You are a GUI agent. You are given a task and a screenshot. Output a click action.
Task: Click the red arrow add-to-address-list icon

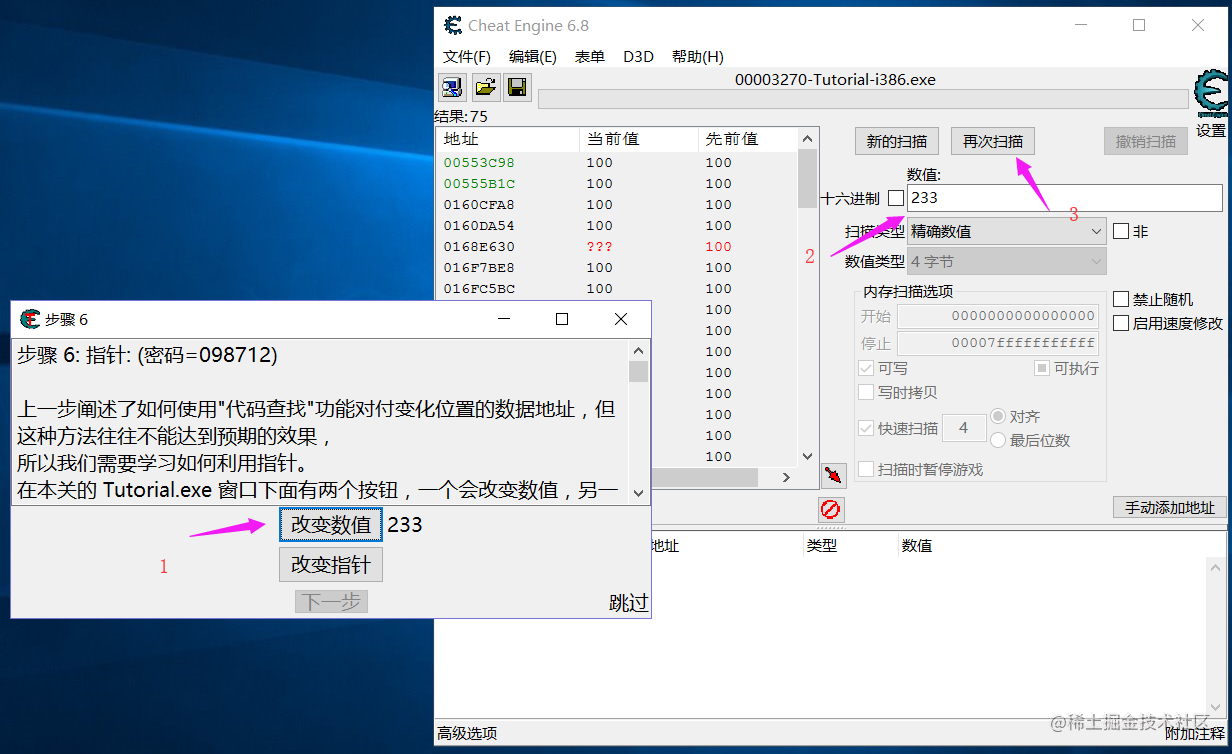(832, 476)
